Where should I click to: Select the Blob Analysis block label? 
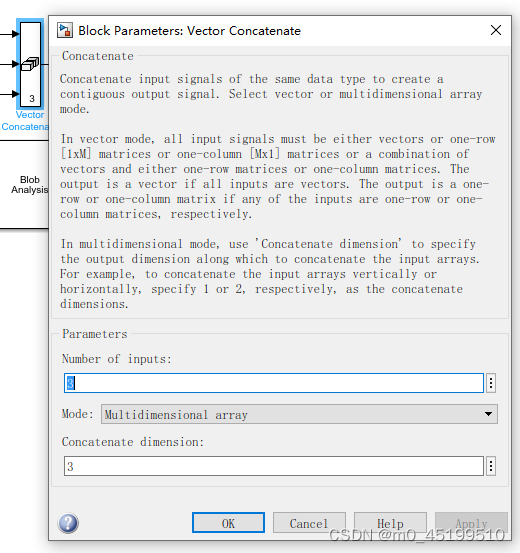coord(30,184)
